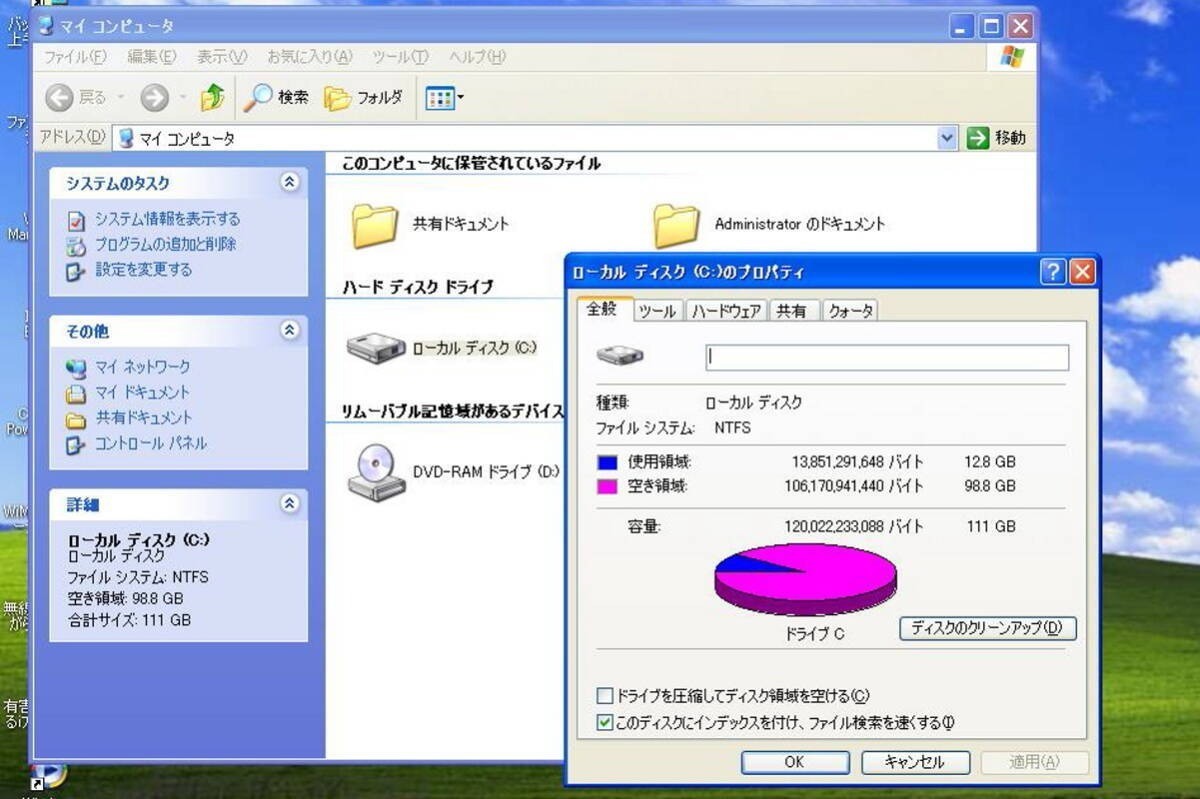Open the ファイル(F) menu
This screenshot has height=799, width=1200.
(74, 57)
